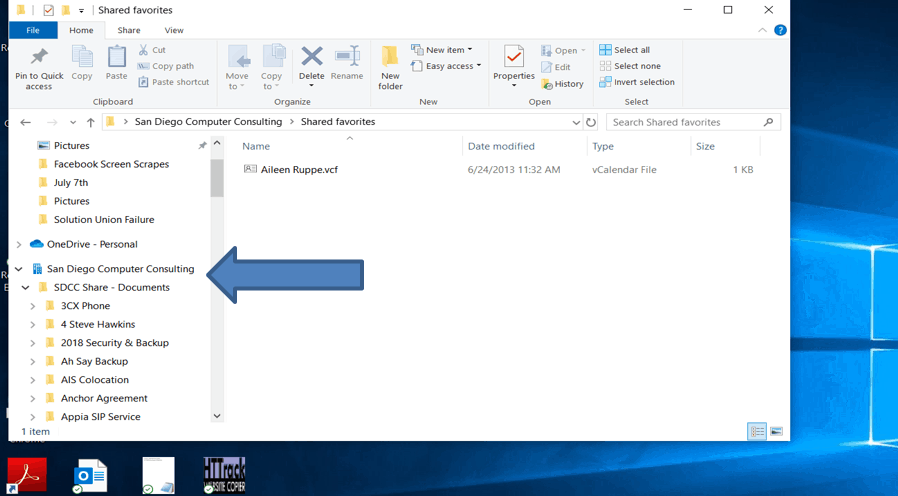898x496 pixels.
Task: Customize Quick Access Toolbar dropdown
Action: click(x=81, y=10)
